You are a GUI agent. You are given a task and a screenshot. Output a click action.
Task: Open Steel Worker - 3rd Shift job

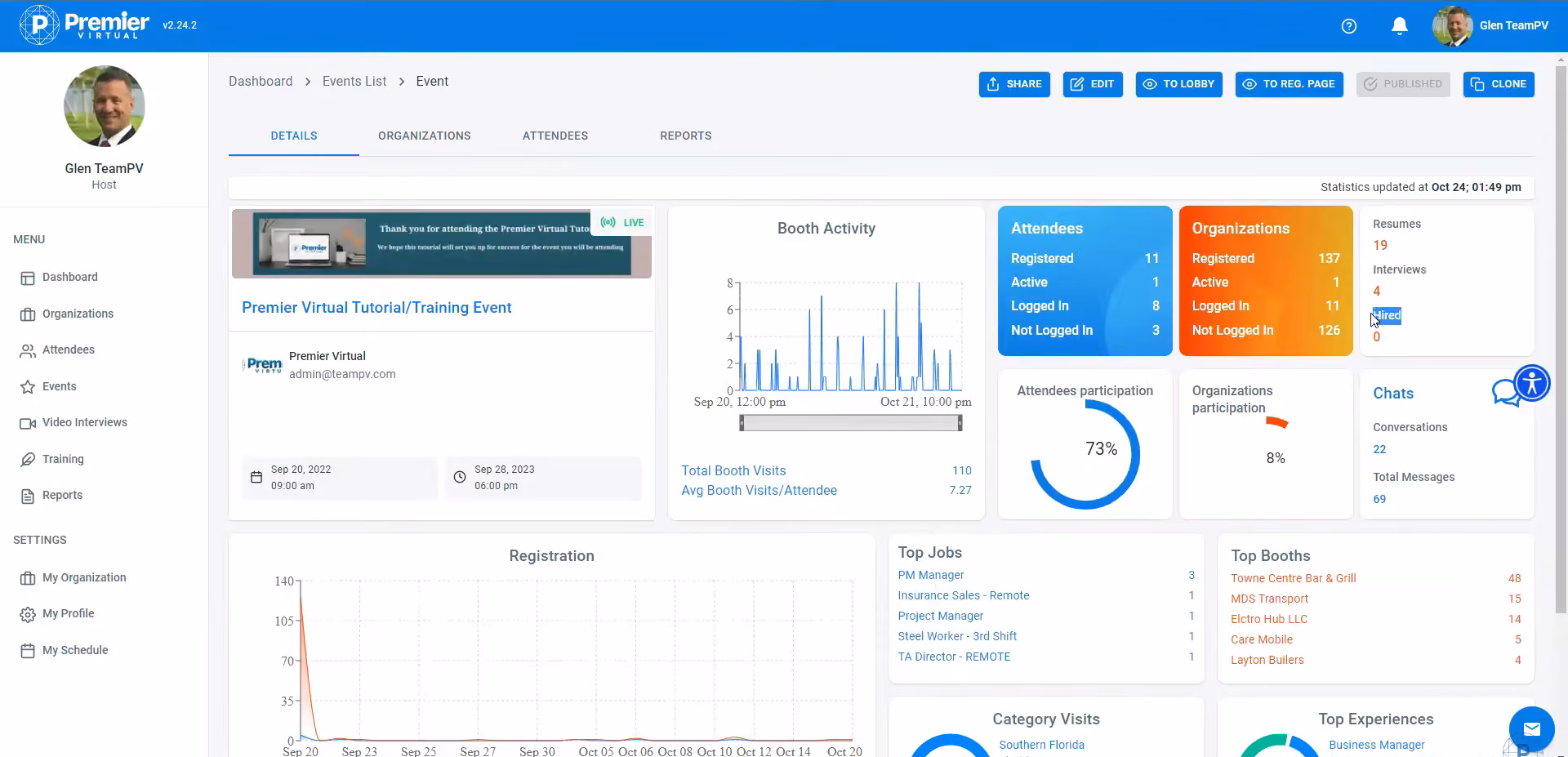coord(957,637)
